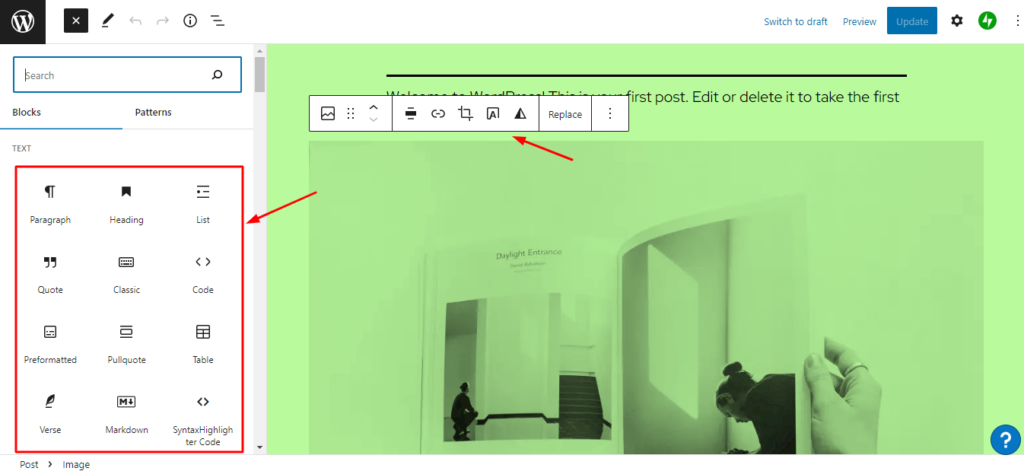1024x471 pixels.
Task: Insert a Pullquote block
Action: [x=127, y=344]
